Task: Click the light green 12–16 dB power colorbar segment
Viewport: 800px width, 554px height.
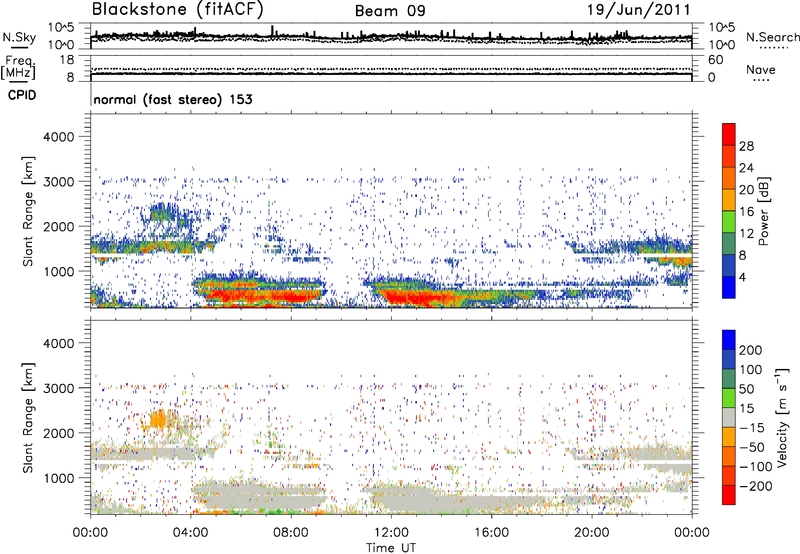Action: [729, 222]
